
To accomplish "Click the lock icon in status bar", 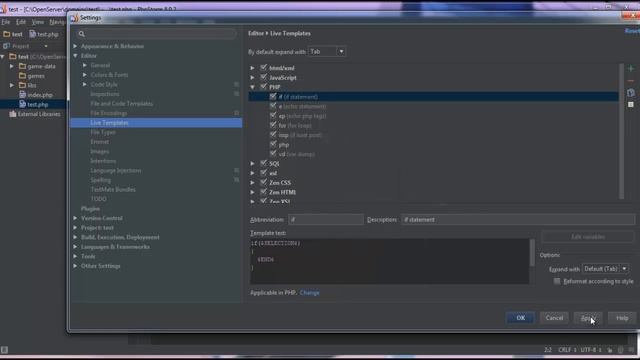I will tap(609, 350).
